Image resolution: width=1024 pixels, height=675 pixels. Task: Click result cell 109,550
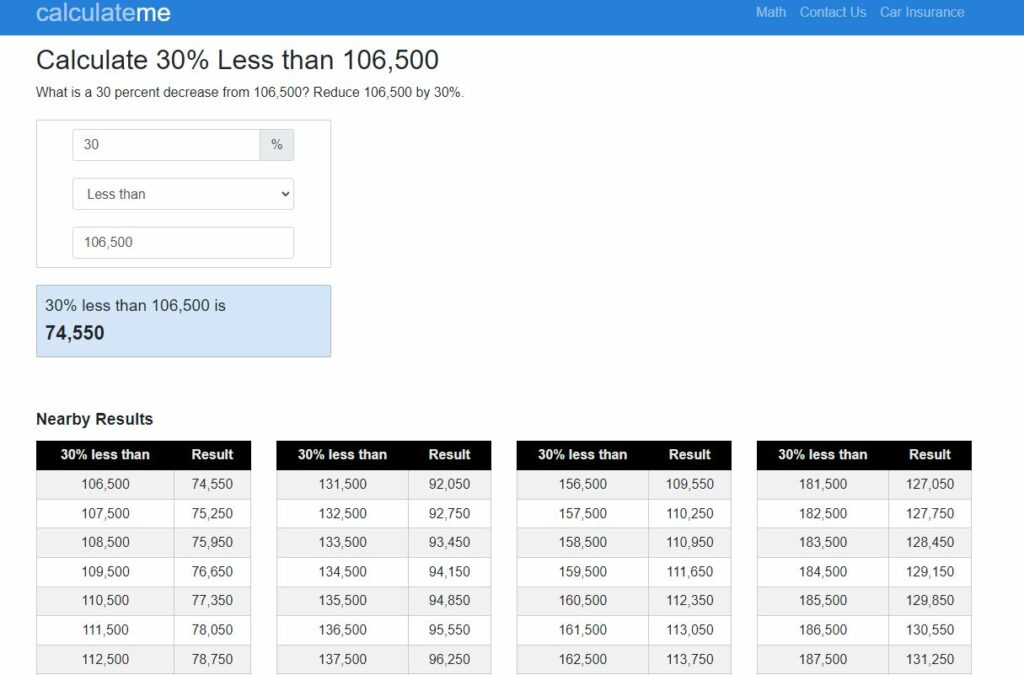(x=690, y=484)
